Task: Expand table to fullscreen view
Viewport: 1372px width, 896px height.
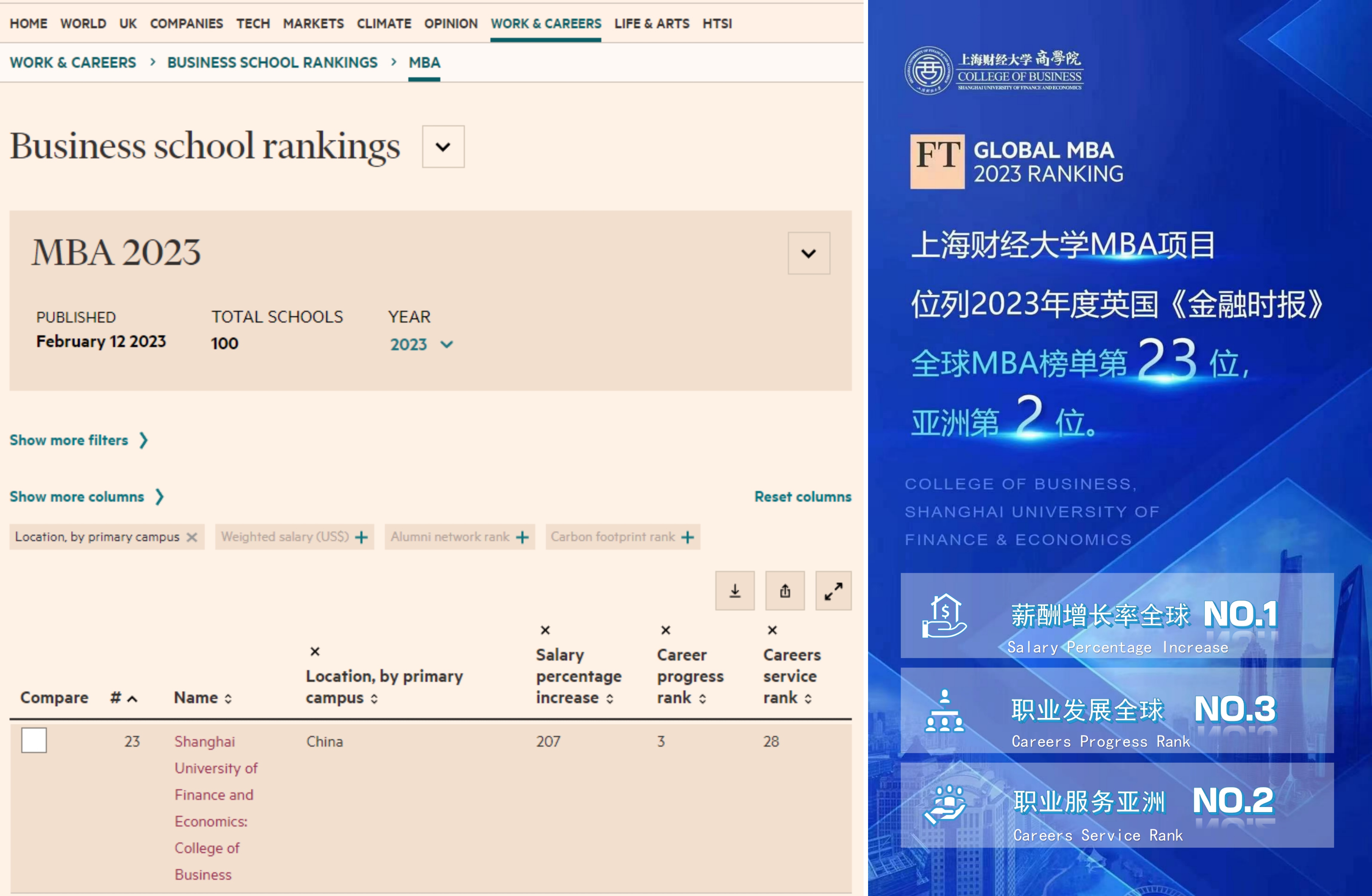Action: coord(833,590)
